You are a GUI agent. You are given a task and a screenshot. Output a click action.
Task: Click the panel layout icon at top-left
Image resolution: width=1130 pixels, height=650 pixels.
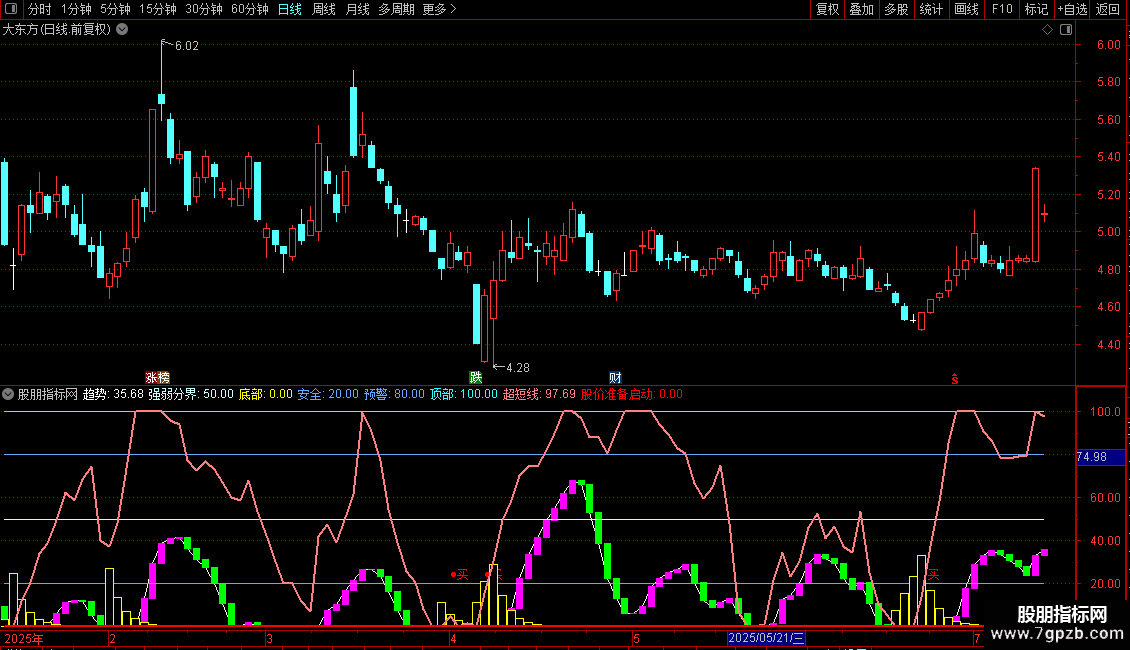click(x=11, y=9)
